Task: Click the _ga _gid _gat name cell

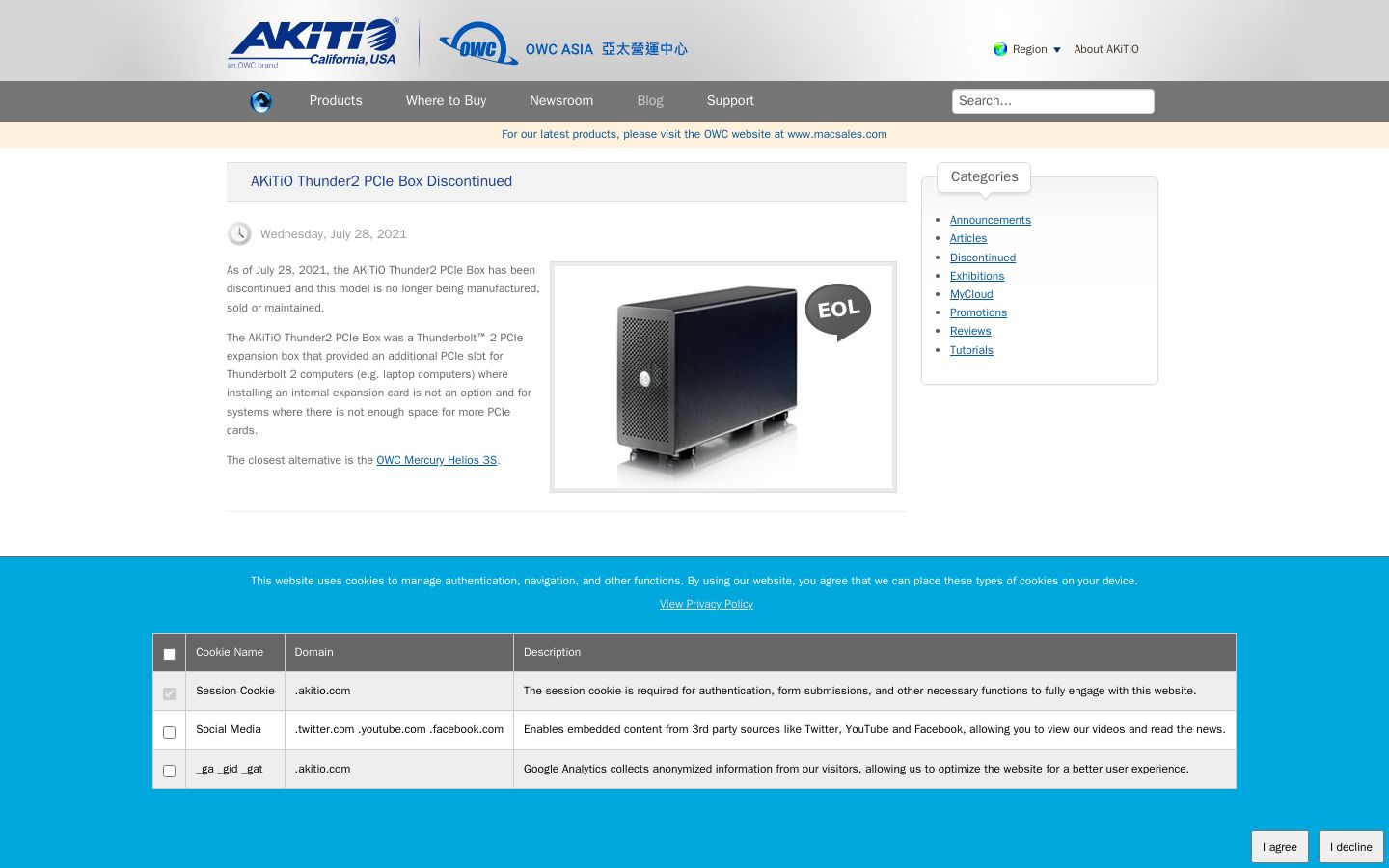Action: [235, 769]
